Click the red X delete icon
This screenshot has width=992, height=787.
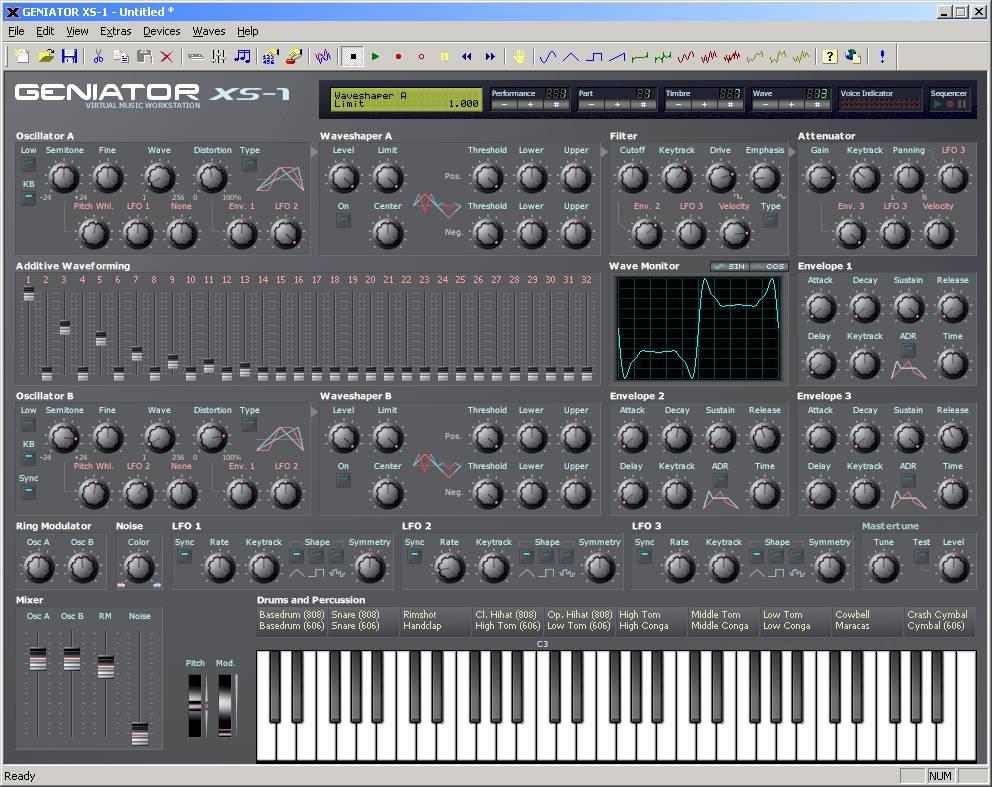point(166,56)
